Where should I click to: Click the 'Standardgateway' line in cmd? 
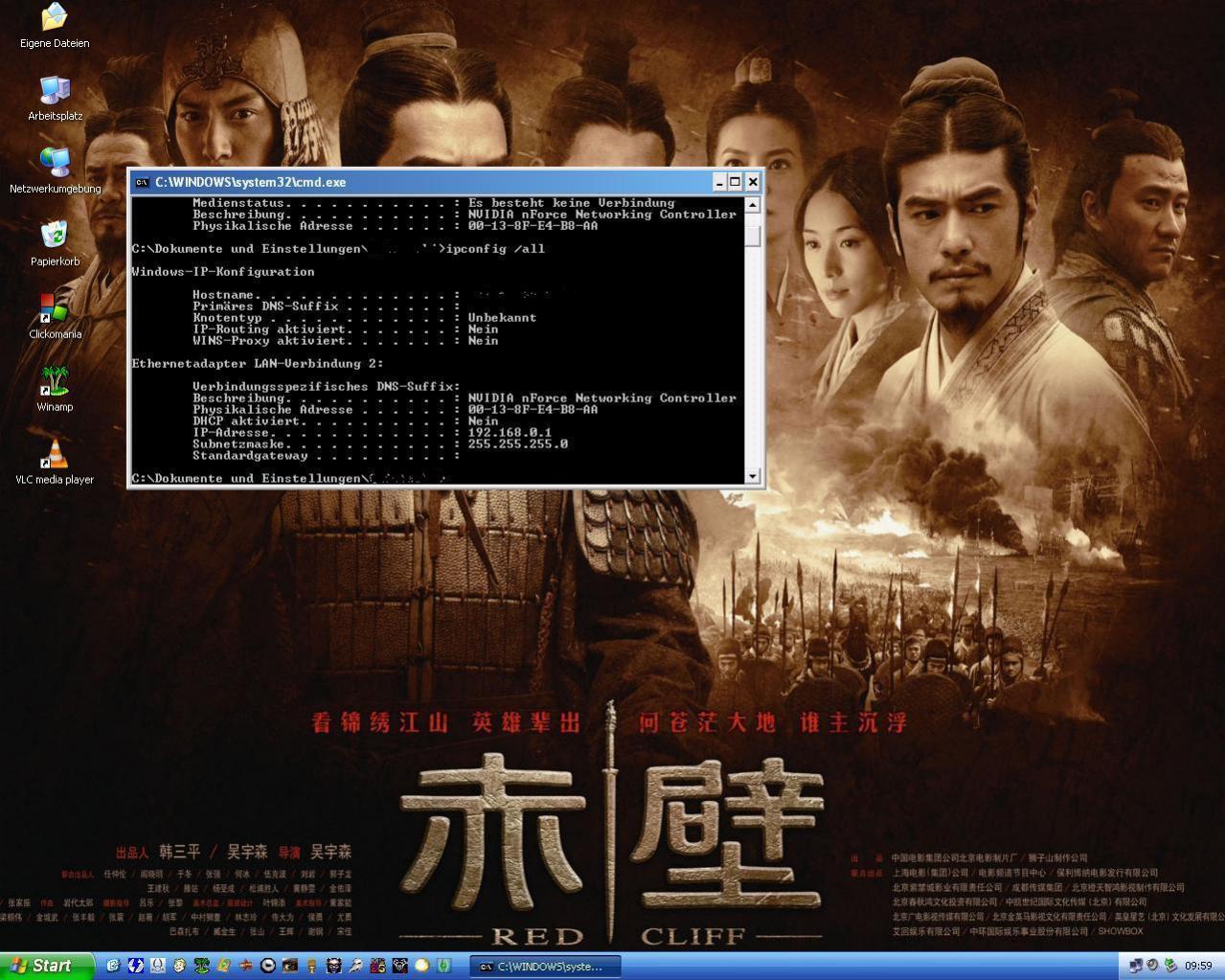(x=327, y=456)
